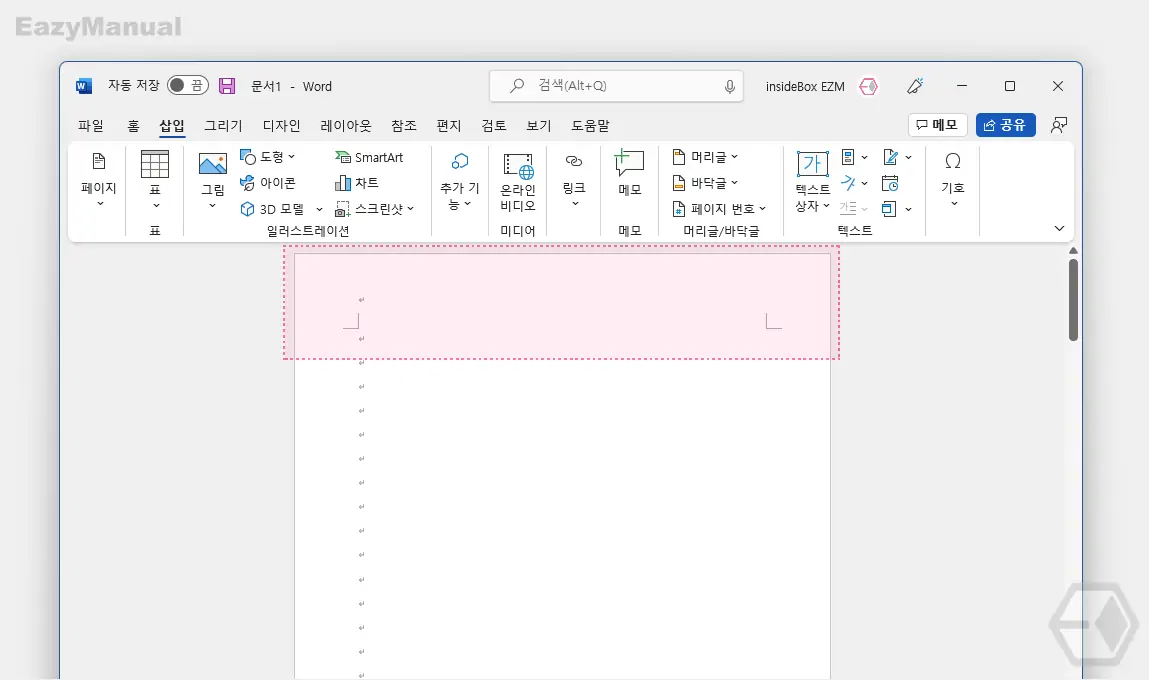Switch to the 편지 (Mailings) tab
Image resolution: width=1149 pixels, height=680 pixels.
(448, 125)
